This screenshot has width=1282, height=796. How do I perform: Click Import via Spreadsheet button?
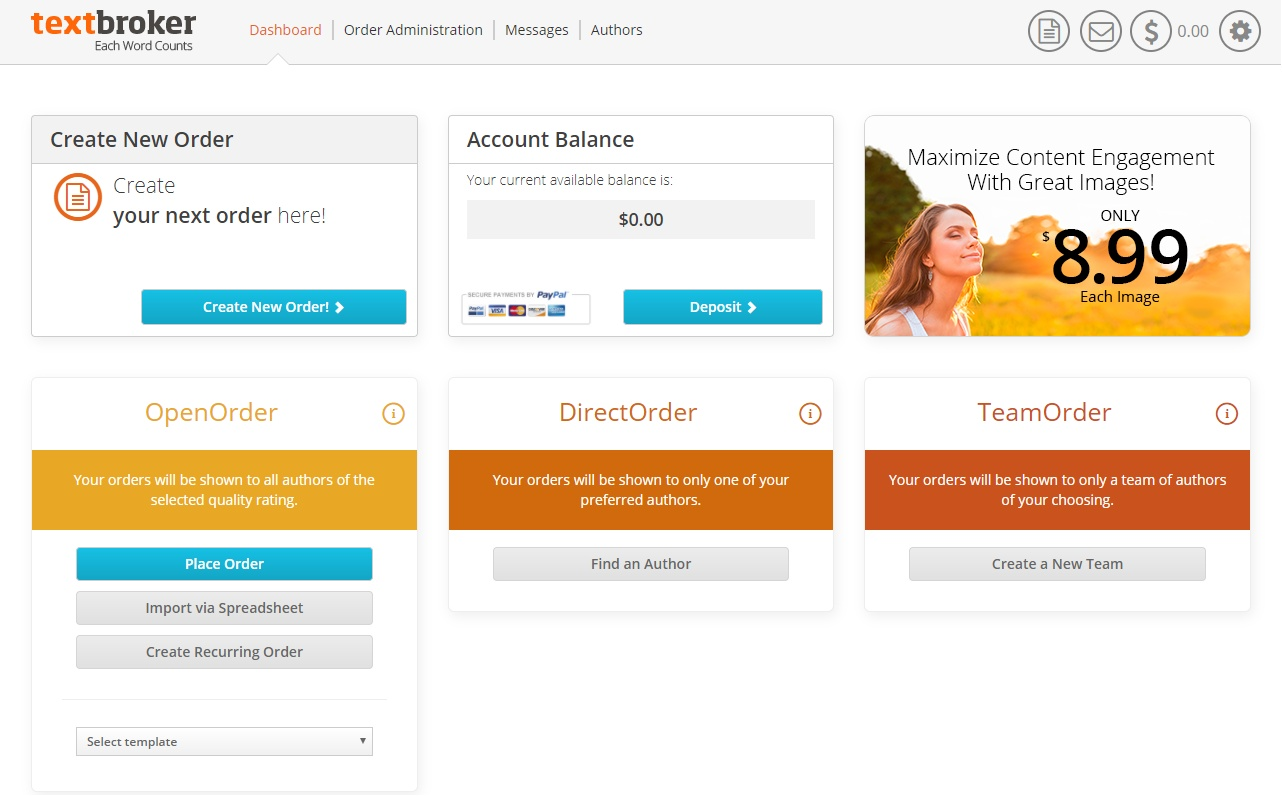pos(224,608)
